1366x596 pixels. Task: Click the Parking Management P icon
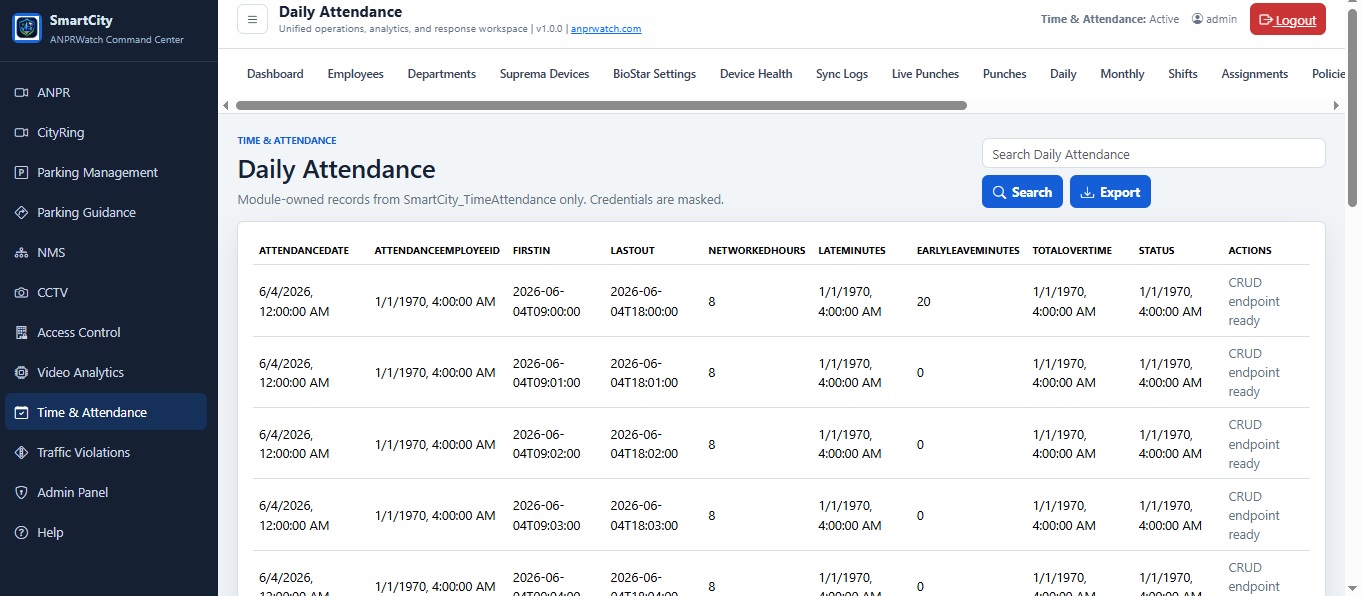pos(21,172)
